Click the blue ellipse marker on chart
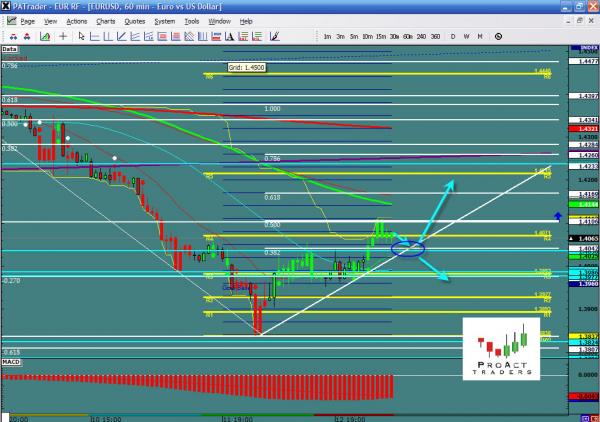 (407, 247)
